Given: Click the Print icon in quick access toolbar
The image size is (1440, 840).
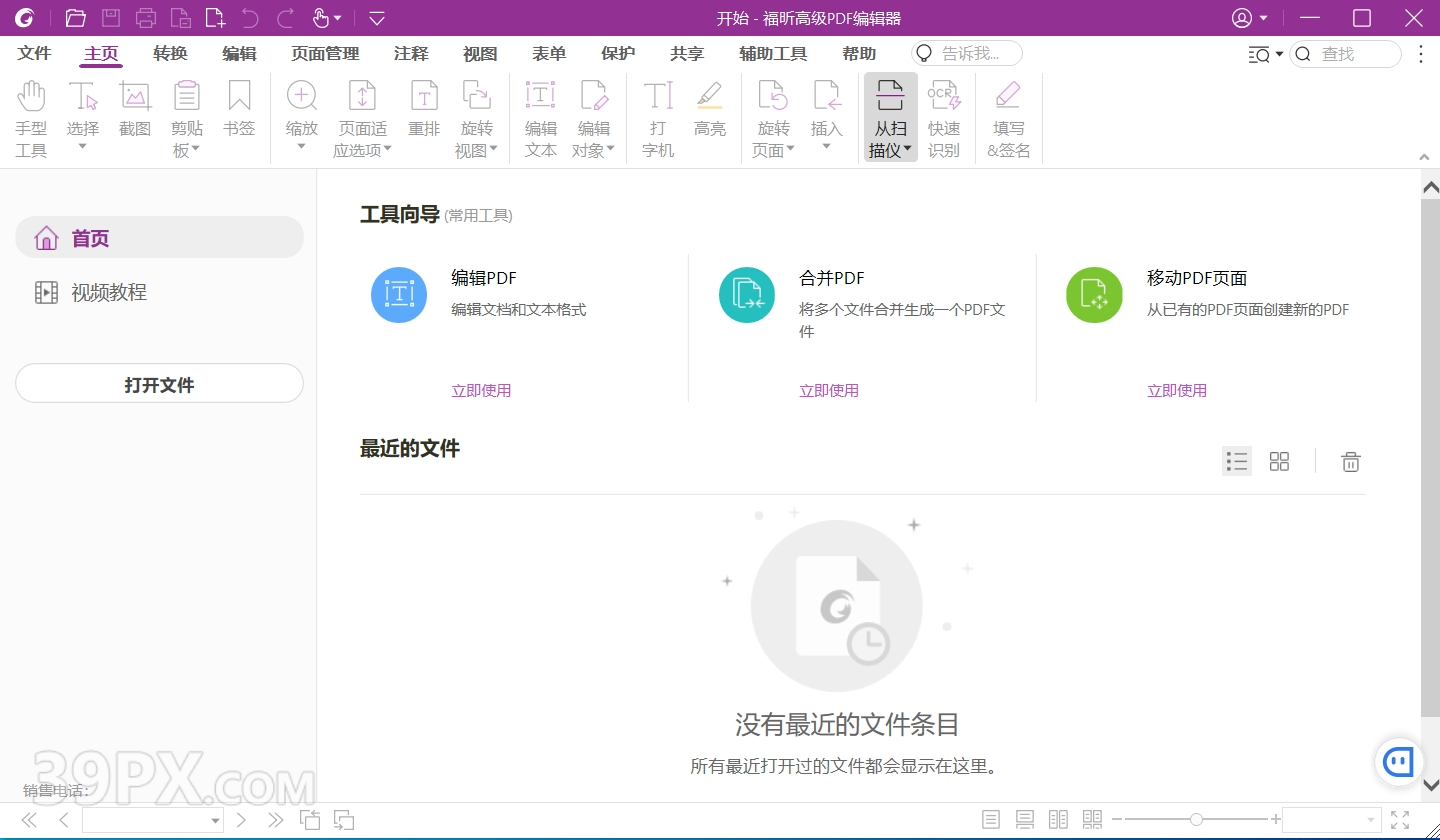Looking at the screenshot, I should pyautogui.click(x=146, y=18).
